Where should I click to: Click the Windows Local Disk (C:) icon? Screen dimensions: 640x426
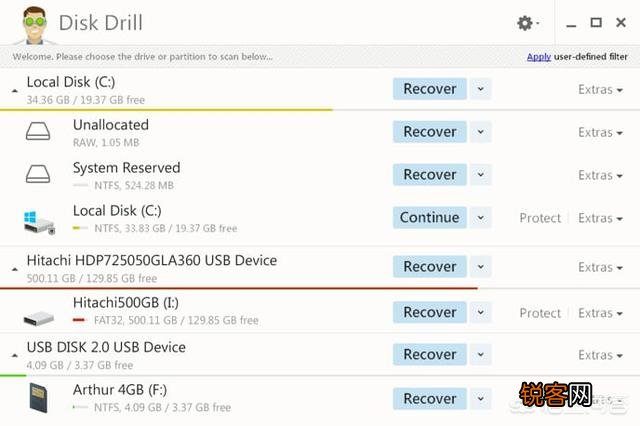[39, 222]
